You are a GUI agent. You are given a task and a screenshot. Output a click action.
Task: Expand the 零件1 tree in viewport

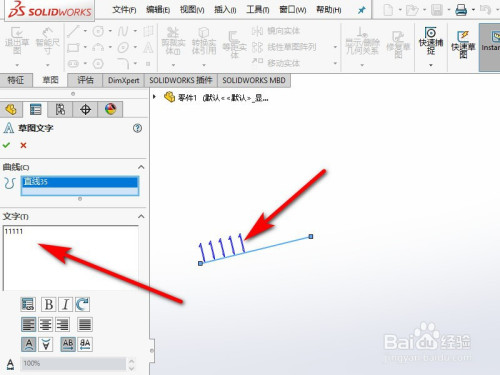[x=154, y=97]
